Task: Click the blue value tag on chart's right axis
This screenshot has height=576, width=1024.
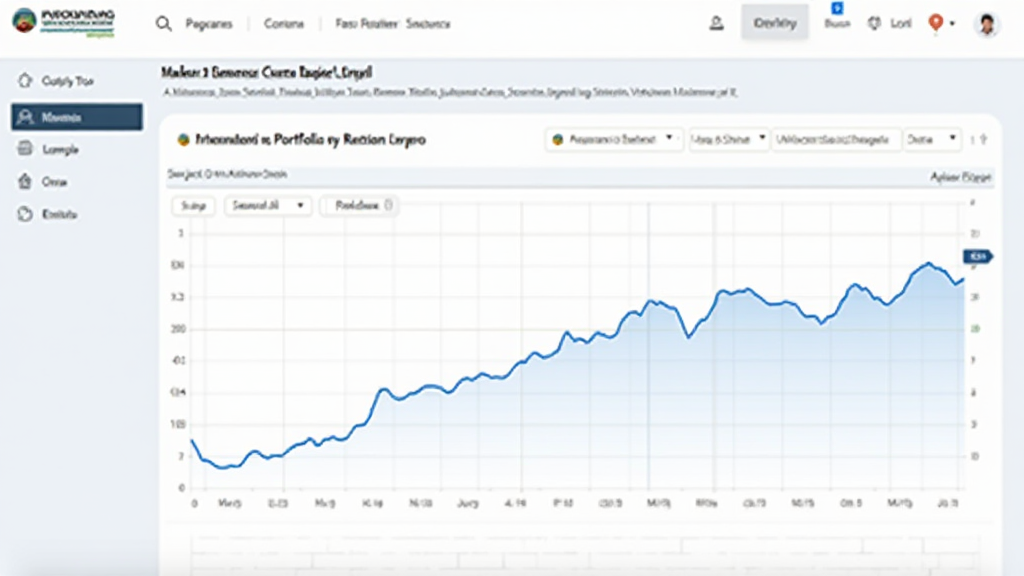Action: (x=976, y=257)
